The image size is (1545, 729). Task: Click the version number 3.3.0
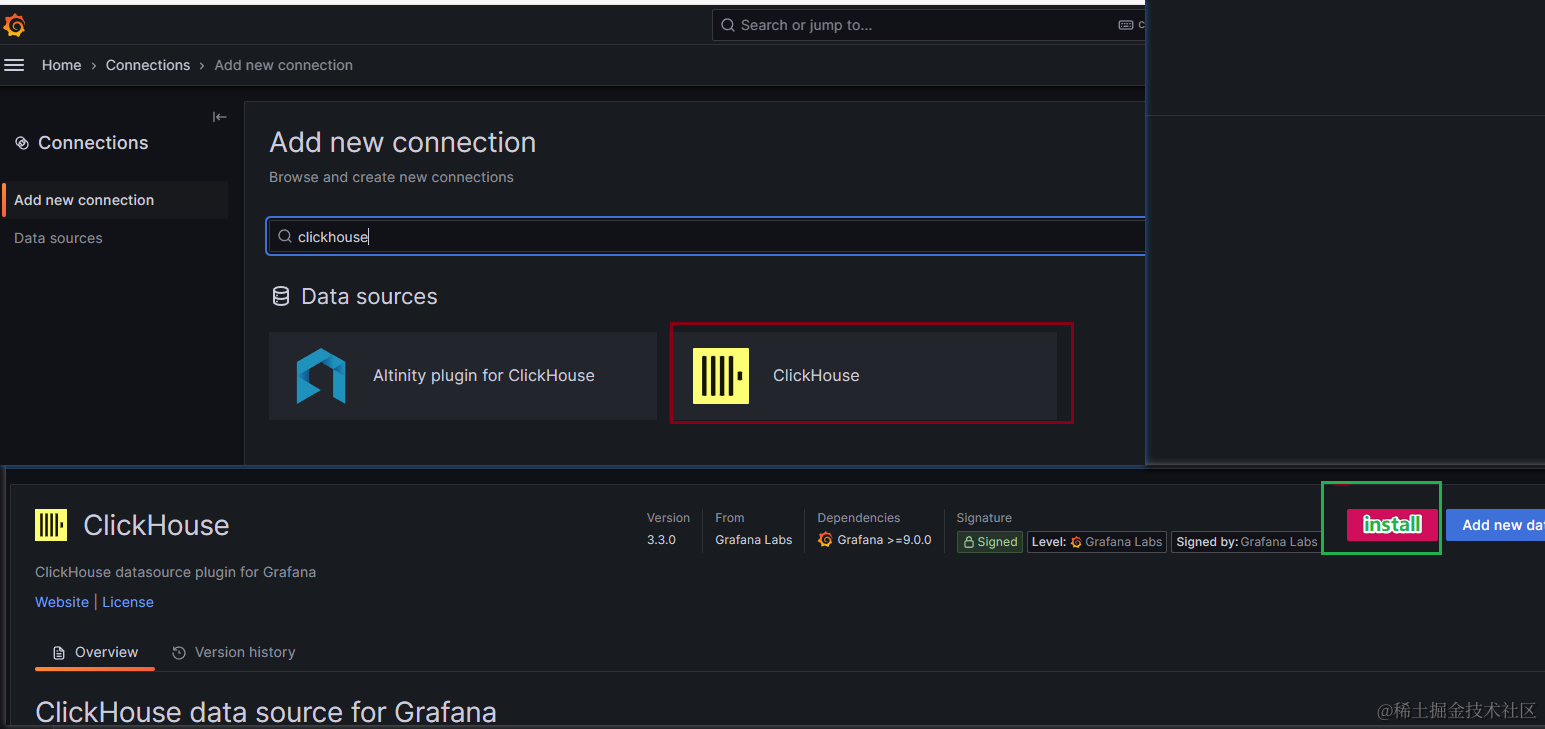click(x=661, y=540)
